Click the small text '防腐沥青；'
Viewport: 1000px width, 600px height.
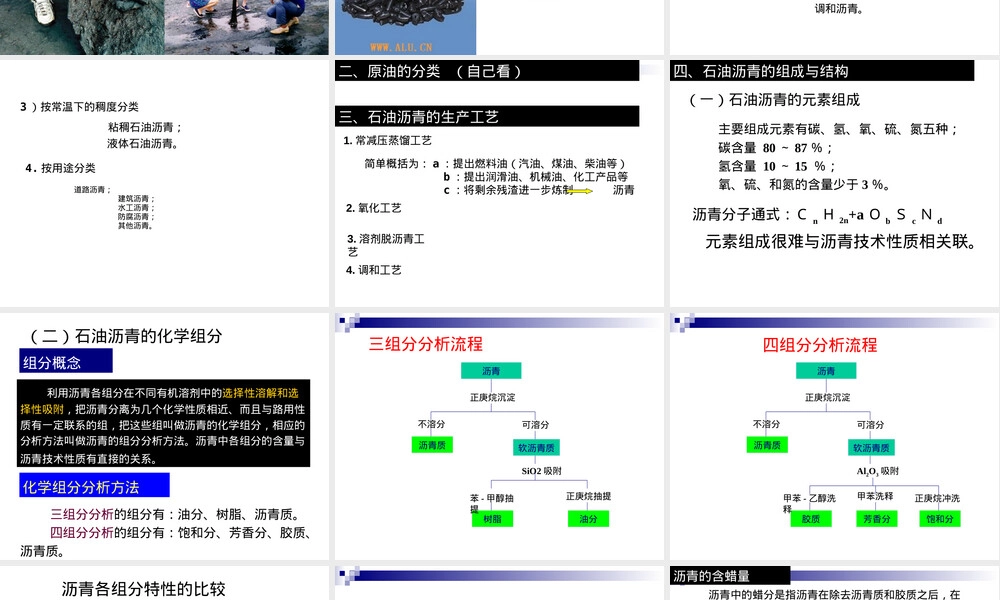136,216
